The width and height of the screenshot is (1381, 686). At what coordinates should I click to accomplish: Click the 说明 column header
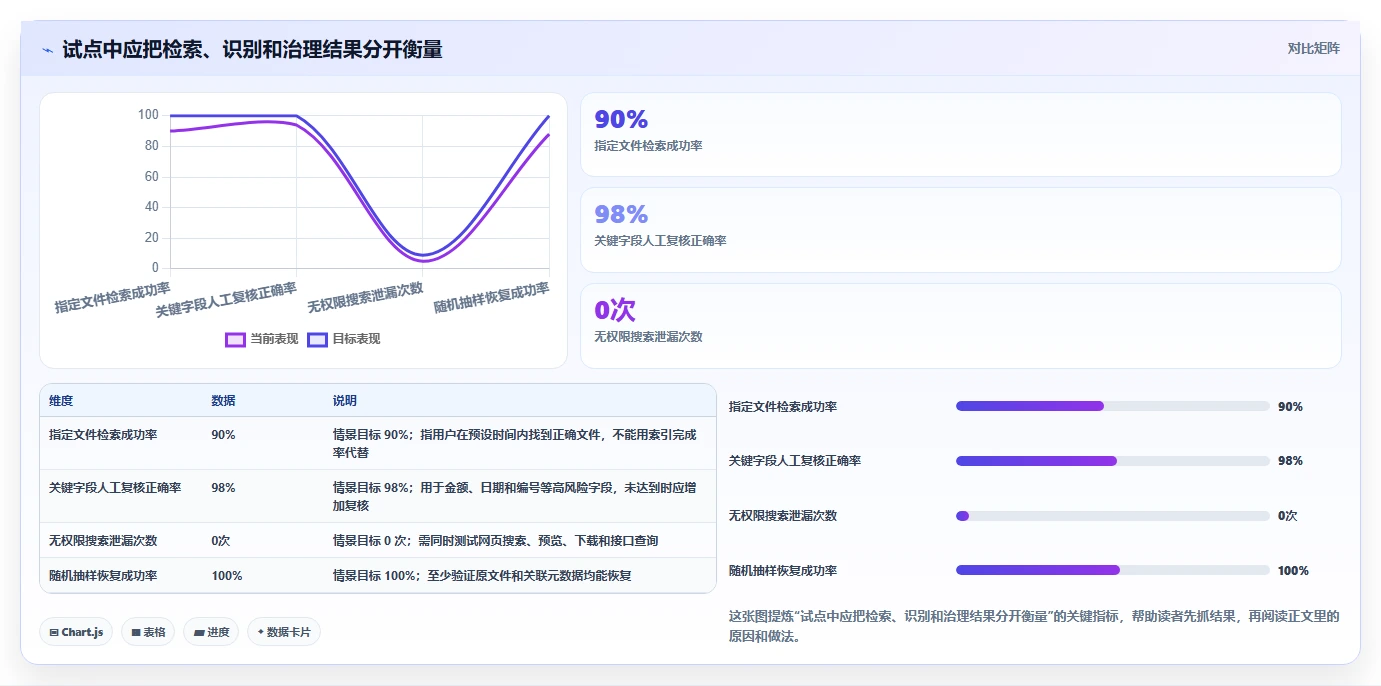tap(345, 401)
